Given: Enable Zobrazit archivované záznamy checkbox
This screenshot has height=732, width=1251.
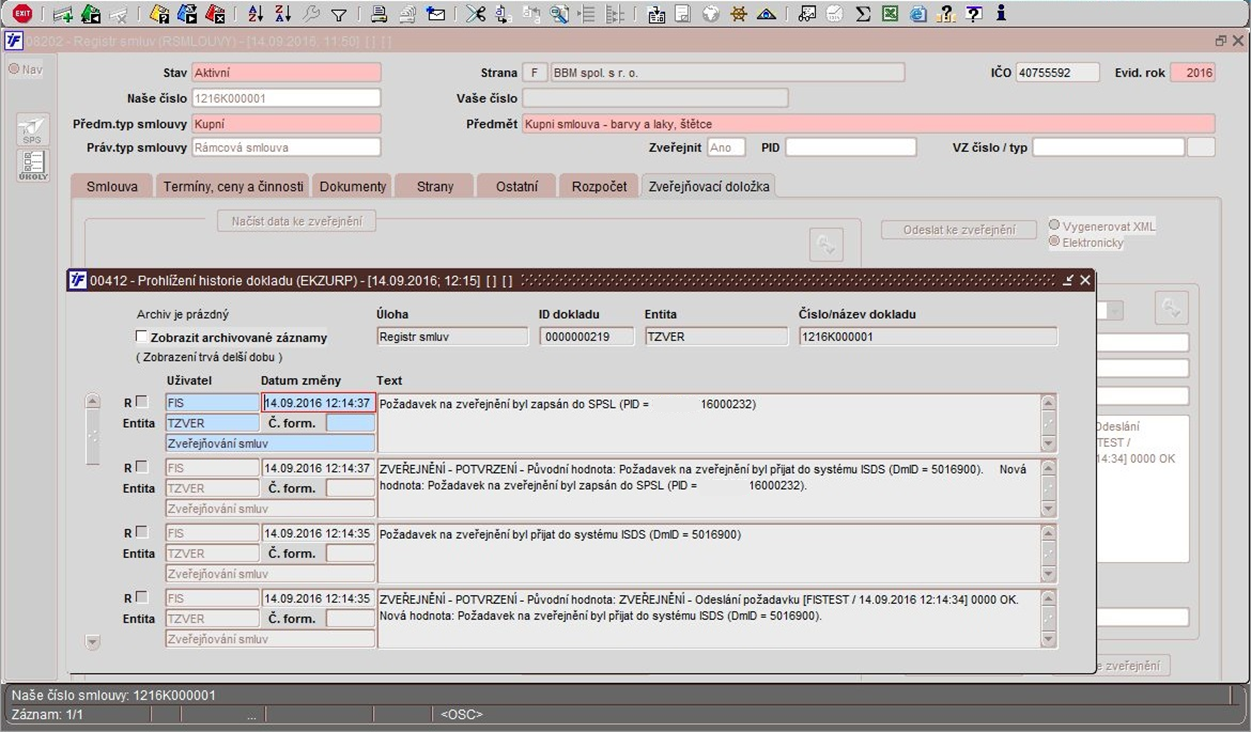Looking at the screenshot, I should 141,337.
